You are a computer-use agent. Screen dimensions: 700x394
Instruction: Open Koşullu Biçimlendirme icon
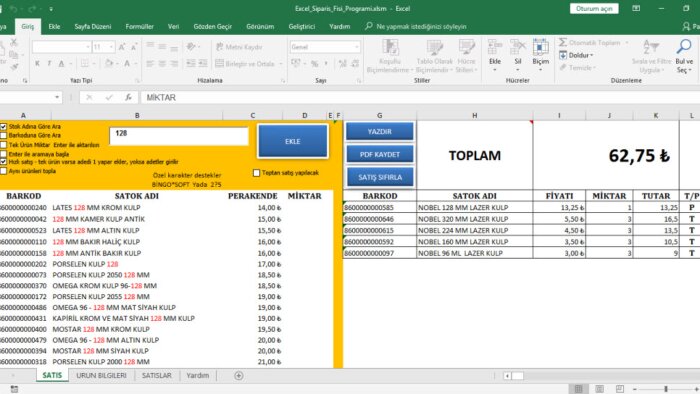[390, 47]
